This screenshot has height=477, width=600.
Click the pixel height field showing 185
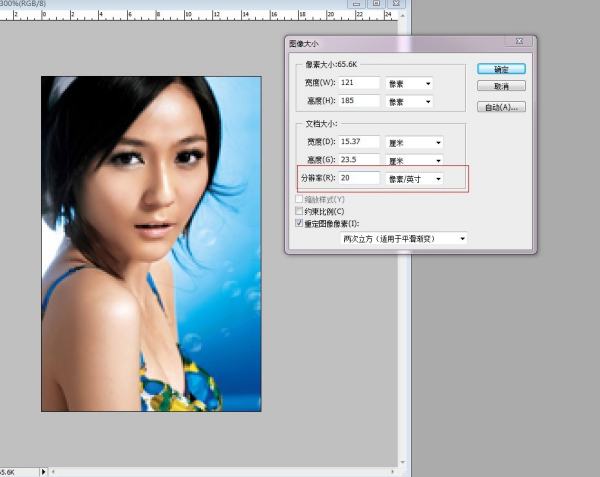coord(358,102)
